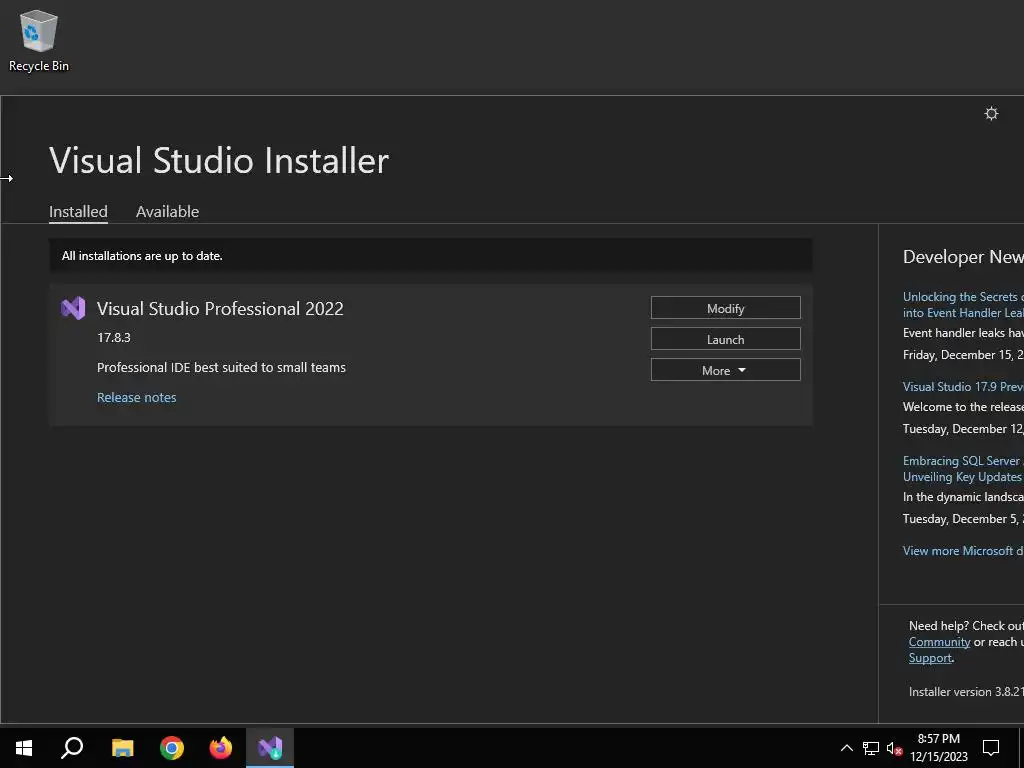Switch to the Installed tab
Viewport: 1024px width, 768px height.
[x=78, y=212]
